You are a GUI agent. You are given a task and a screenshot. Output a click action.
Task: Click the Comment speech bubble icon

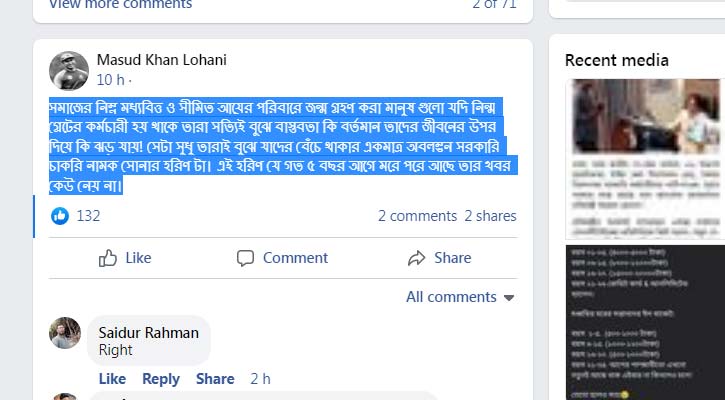[245, 258]
